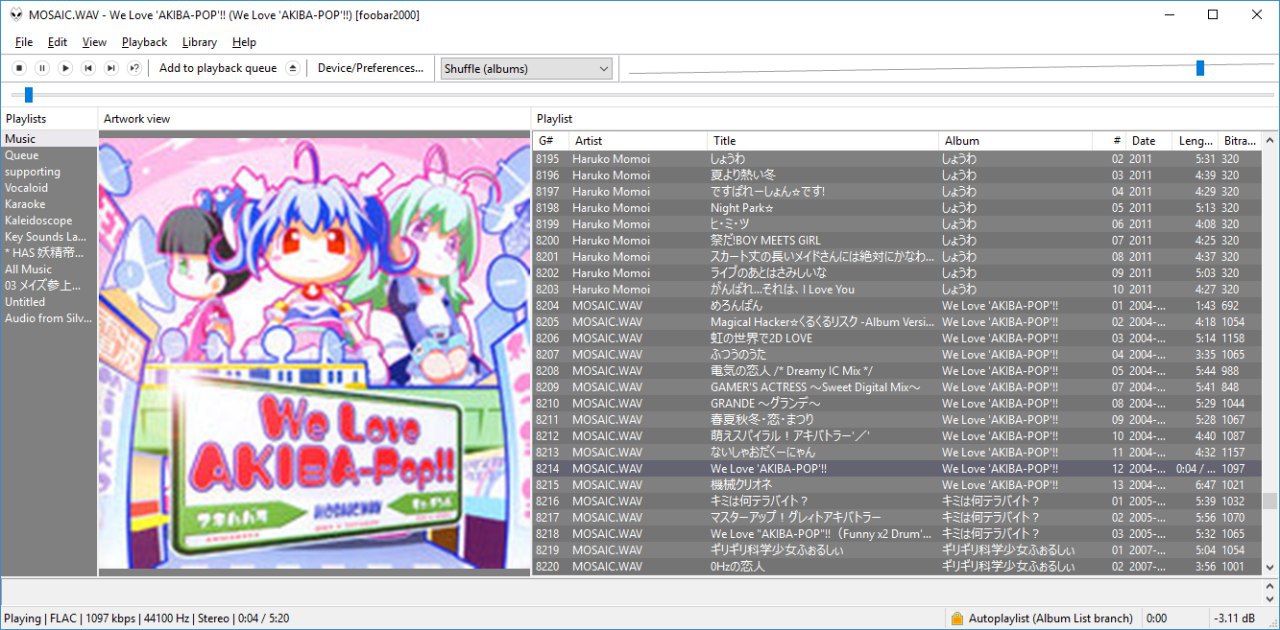
Task: Play a random track
Action: coord(134,68)
